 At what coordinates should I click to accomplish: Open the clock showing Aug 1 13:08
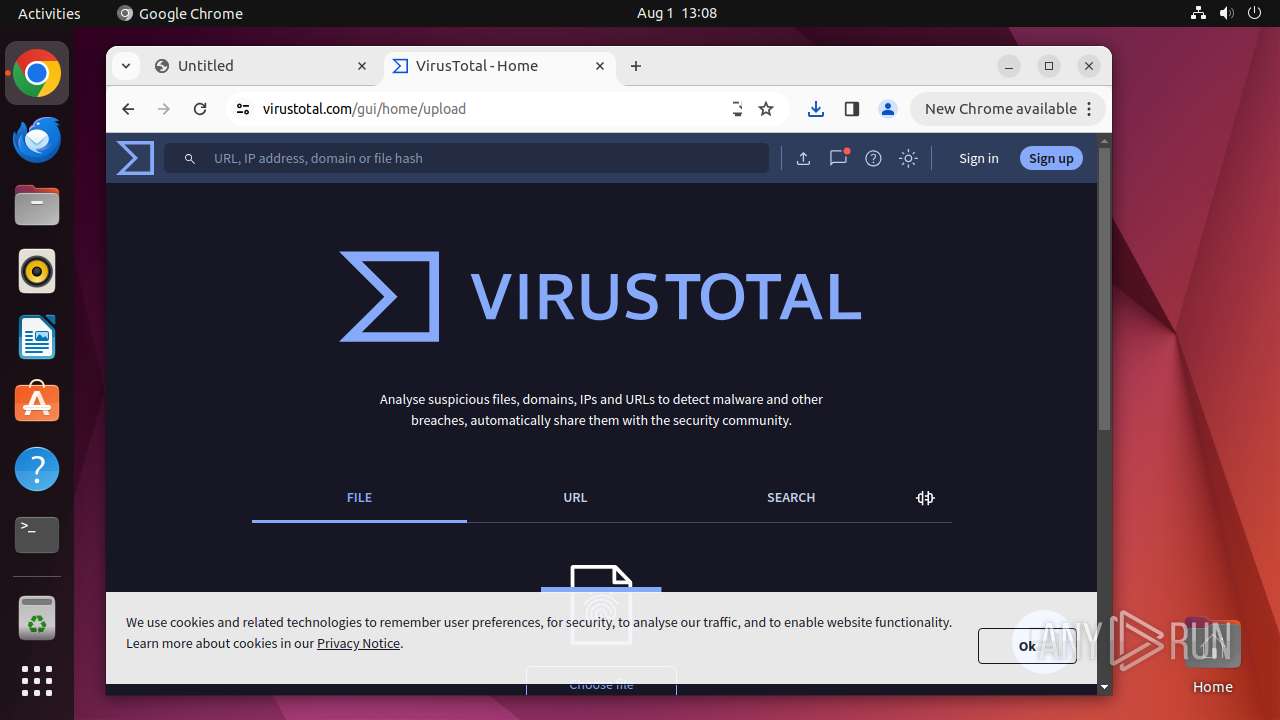677,13
